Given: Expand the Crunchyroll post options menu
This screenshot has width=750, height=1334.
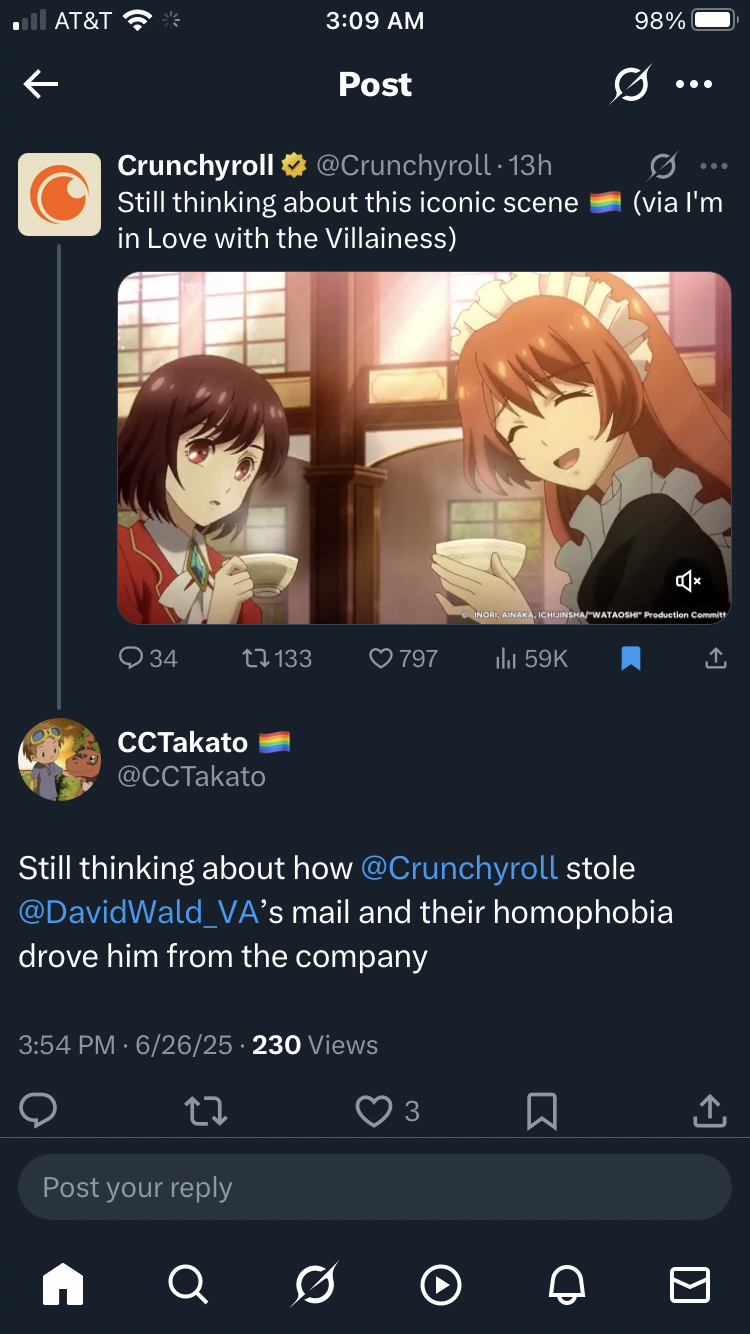Looking at the screenshot, I should [713, 165].
